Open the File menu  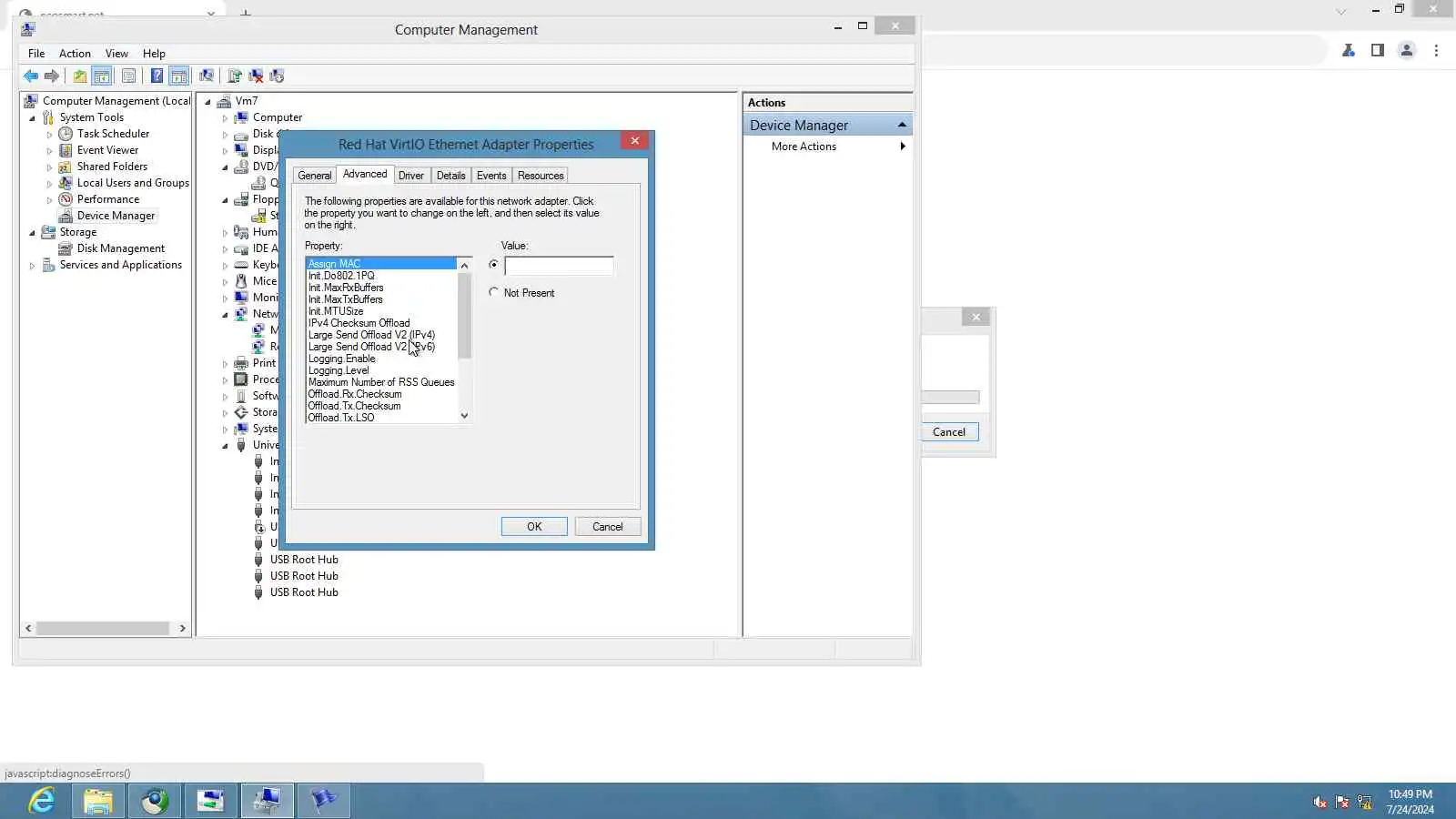36,54
